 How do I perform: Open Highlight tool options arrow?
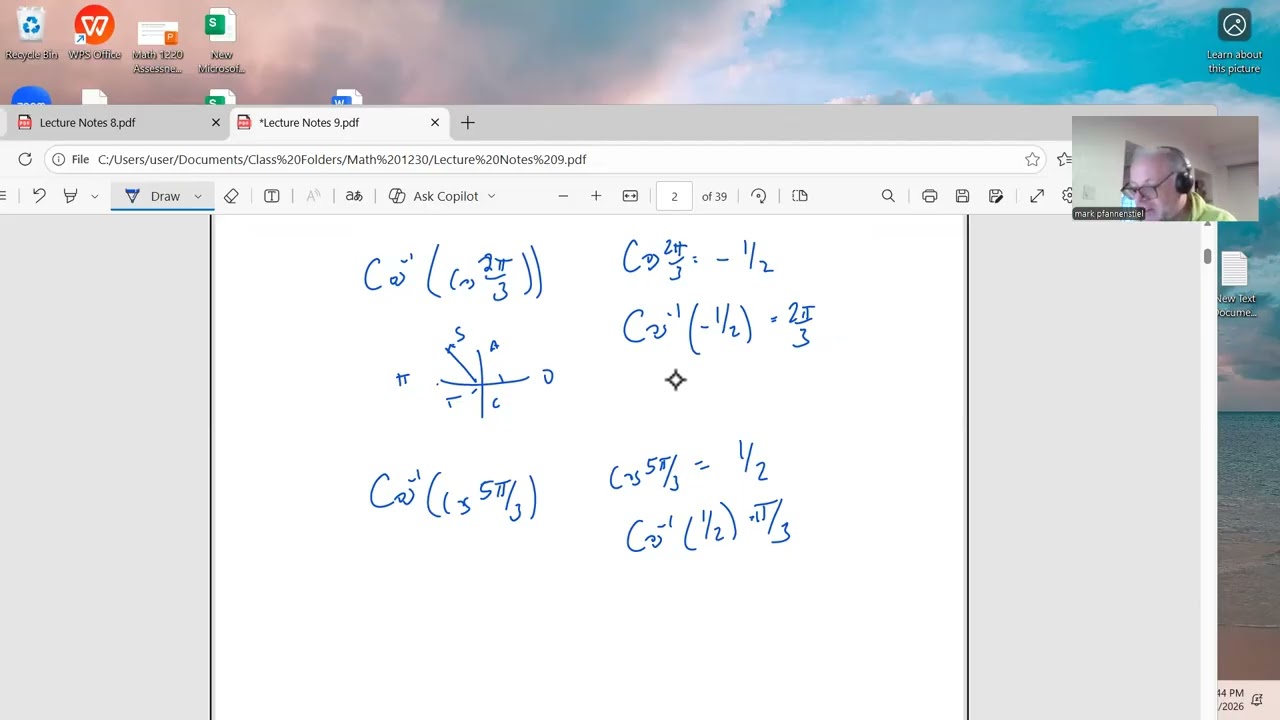pos(95,196)
